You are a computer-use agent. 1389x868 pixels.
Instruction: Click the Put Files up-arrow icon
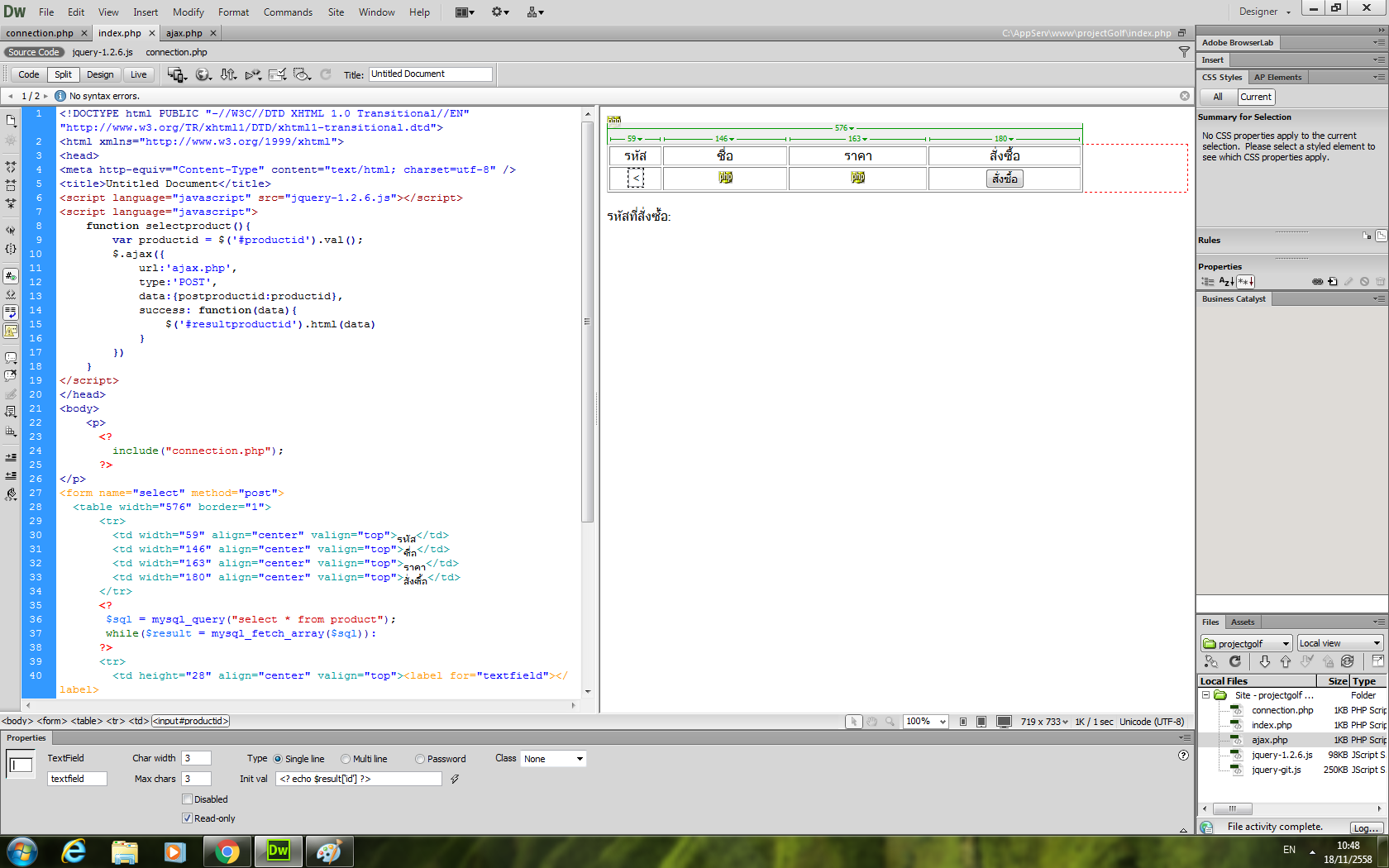[1286, 661]
